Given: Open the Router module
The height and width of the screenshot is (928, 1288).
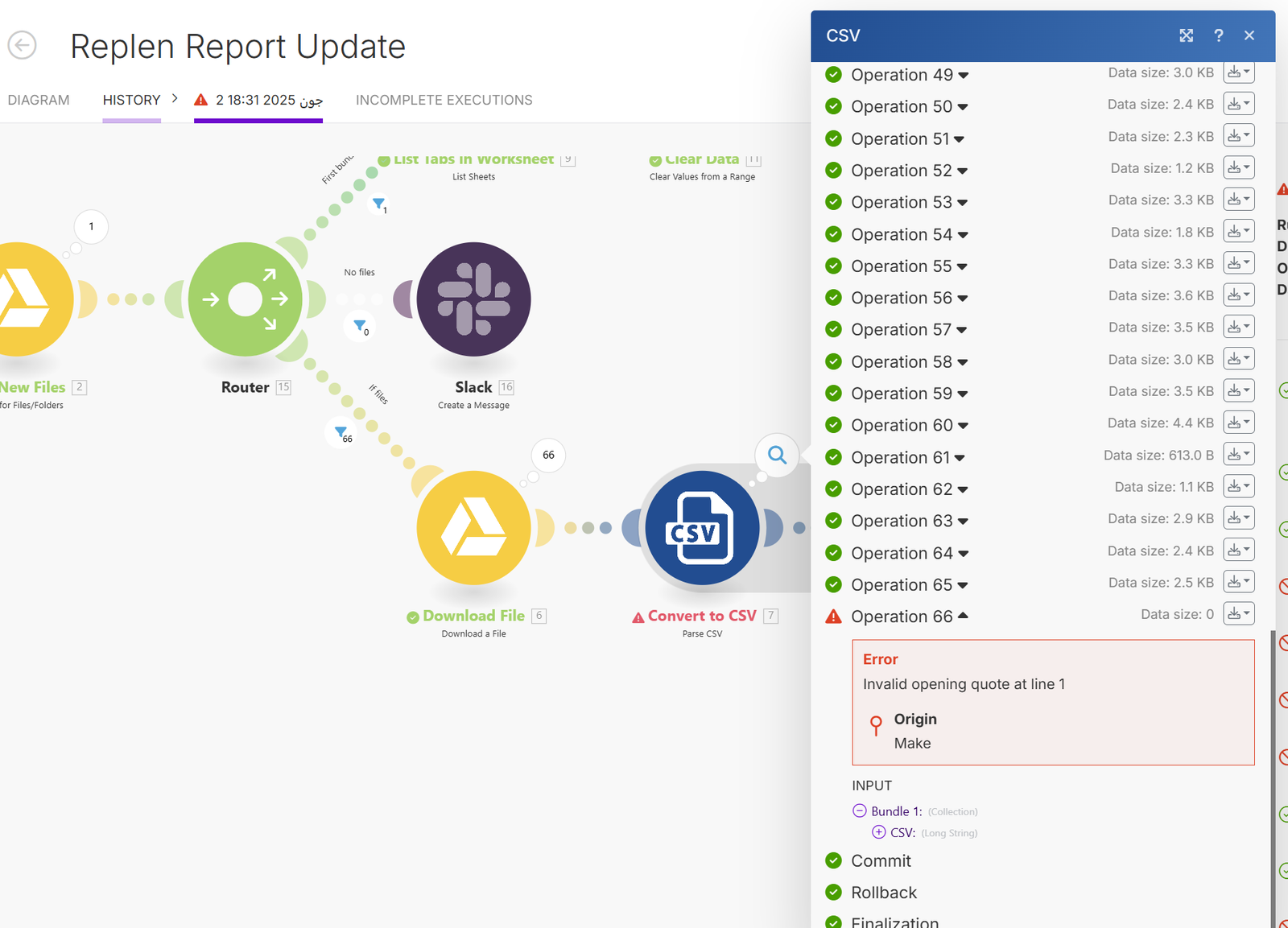Looking at the screenshot, I should point(246,299).
